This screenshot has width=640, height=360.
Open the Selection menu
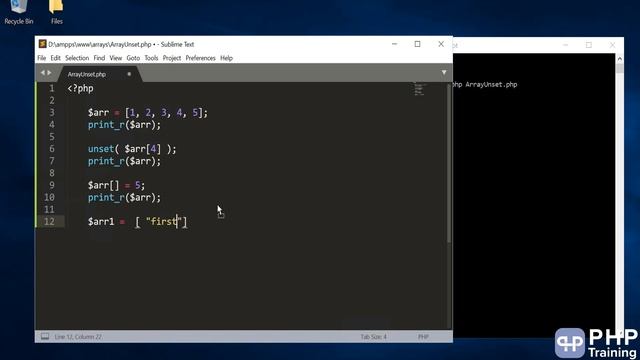pos(77,58)
